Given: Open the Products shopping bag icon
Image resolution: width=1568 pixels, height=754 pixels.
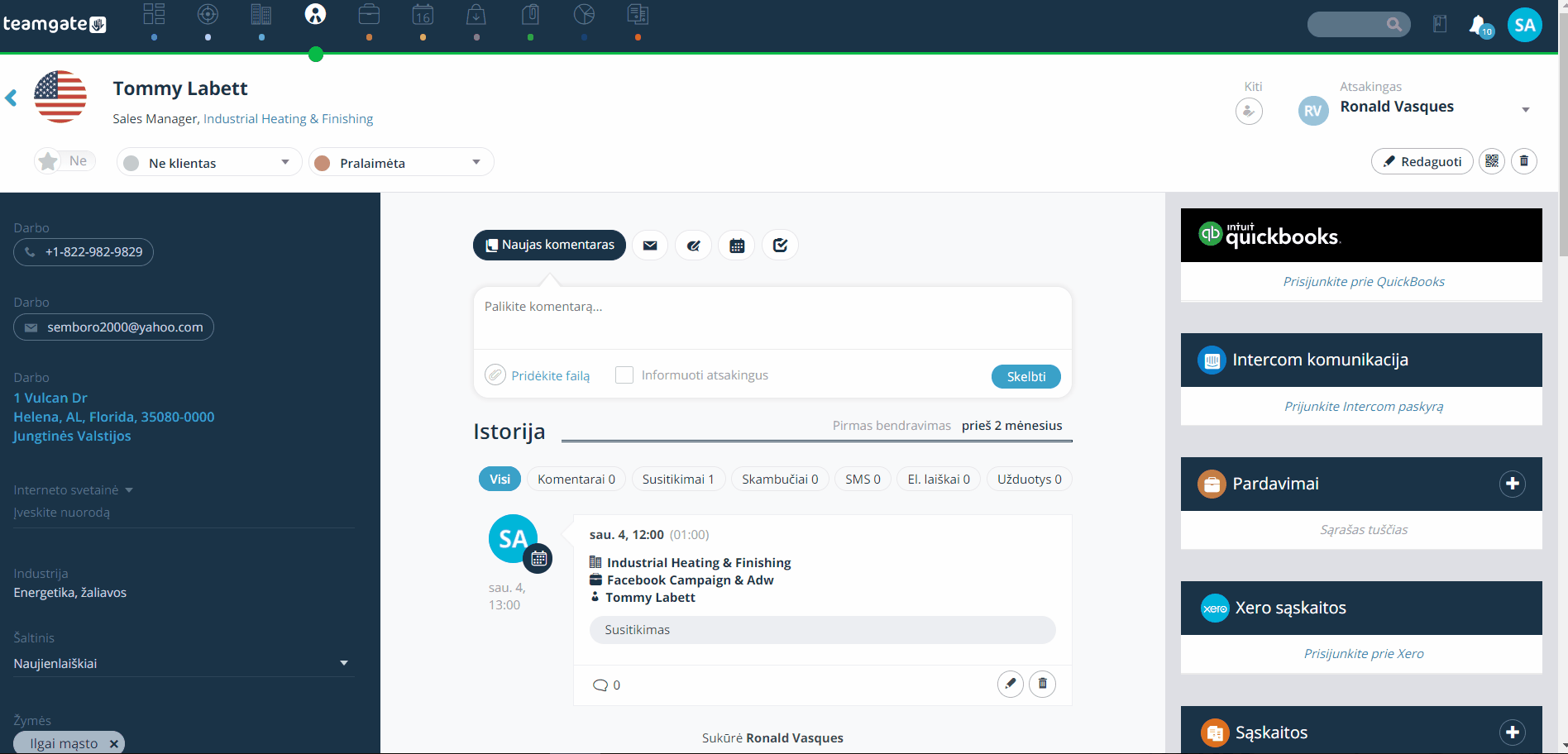Looking at the screenshot, I should pos(476,15).
